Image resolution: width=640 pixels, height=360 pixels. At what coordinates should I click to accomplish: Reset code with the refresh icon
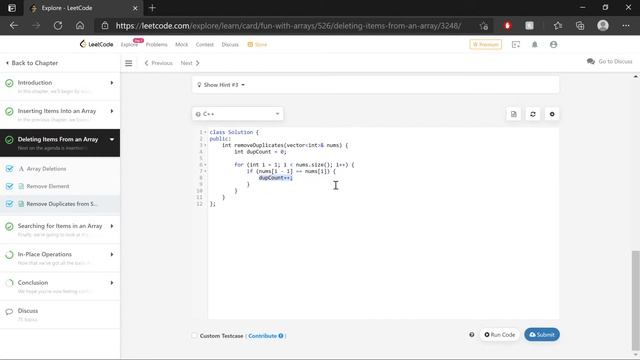point(533,114)
